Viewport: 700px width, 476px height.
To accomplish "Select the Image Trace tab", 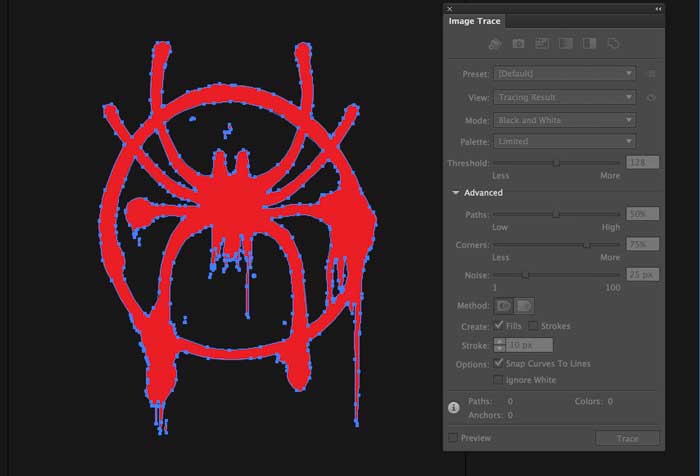I will [475, 21].
